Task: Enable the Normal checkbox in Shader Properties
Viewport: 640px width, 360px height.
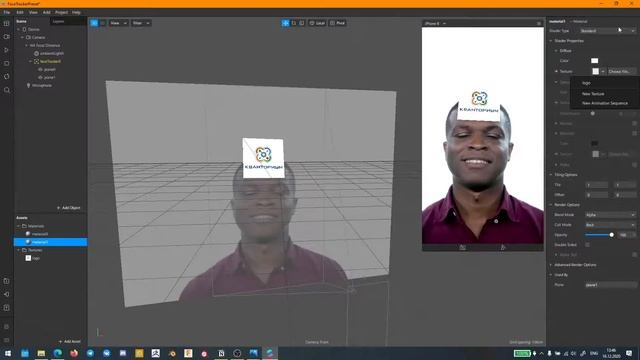Action: coord(634,123)
